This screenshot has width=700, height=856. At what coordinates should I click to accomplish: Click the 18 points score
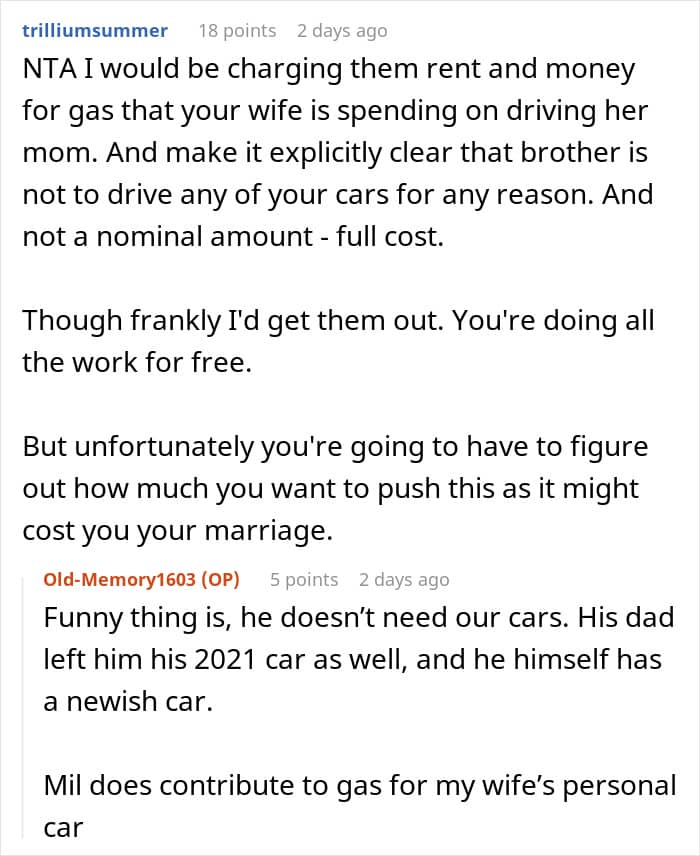pyautogui.click(x=237, y=31)
